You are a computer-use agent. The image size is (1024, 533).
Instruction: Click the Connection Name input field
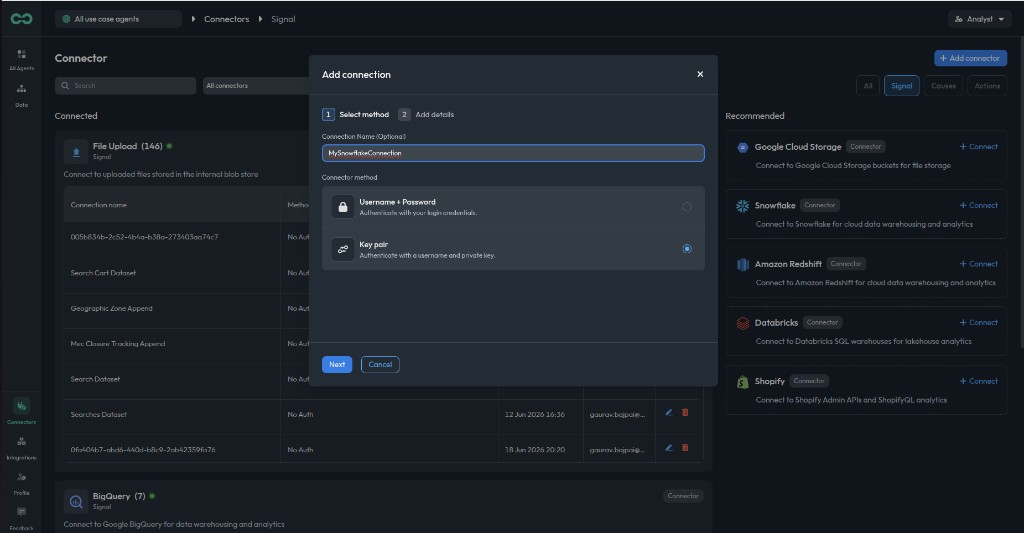point(513,153)
